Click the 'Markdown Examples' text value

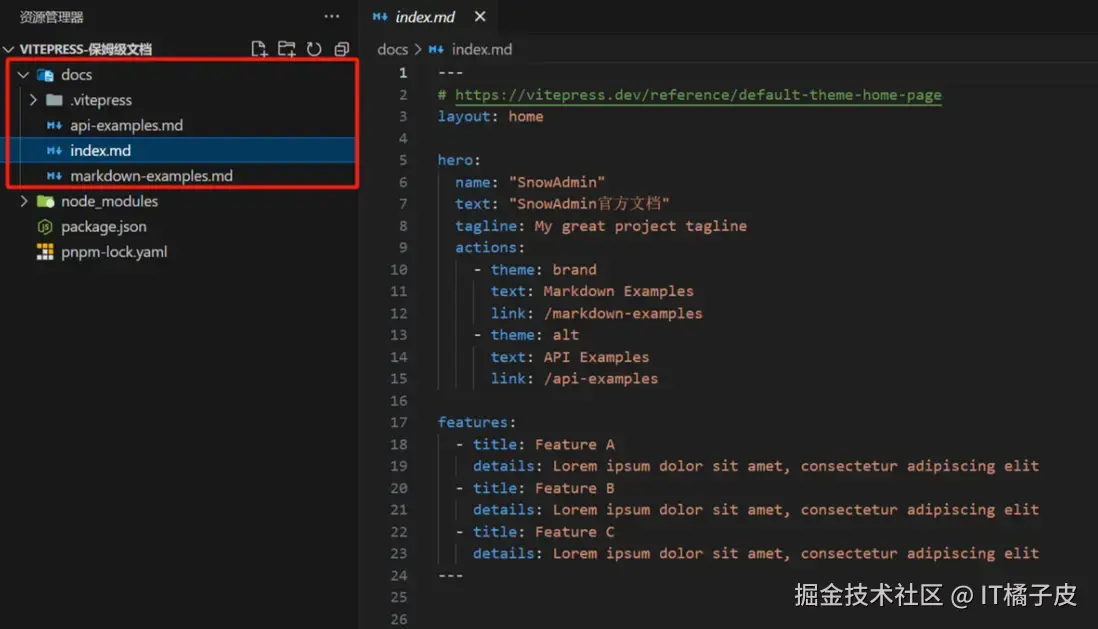pos(618,291)
